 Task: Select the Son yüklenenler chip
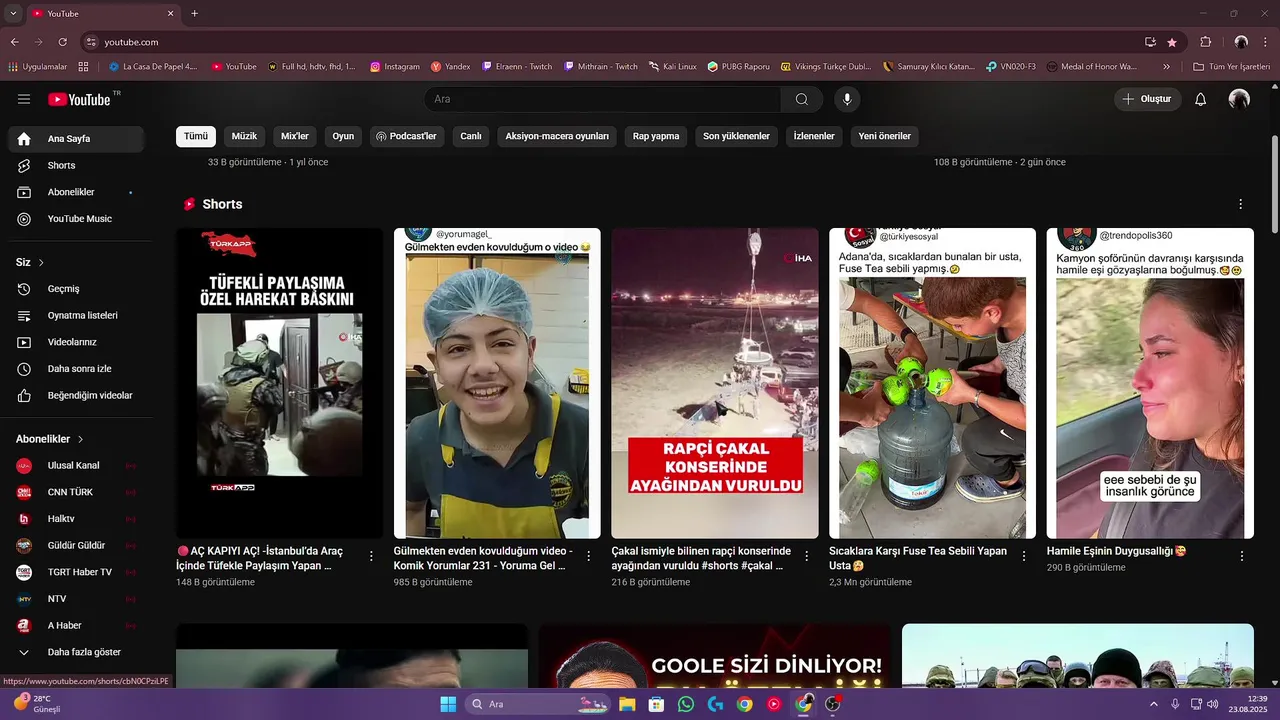point(736,136)
